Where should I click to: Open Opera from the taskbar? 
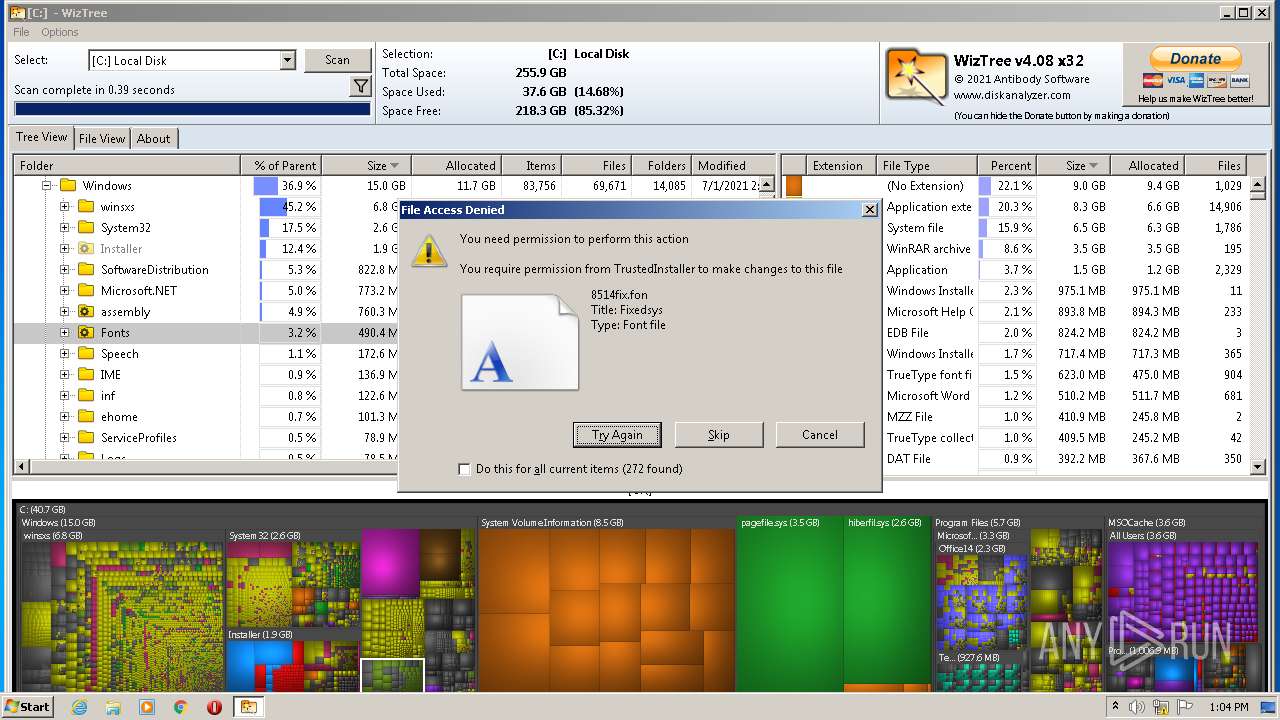point(214,707)
